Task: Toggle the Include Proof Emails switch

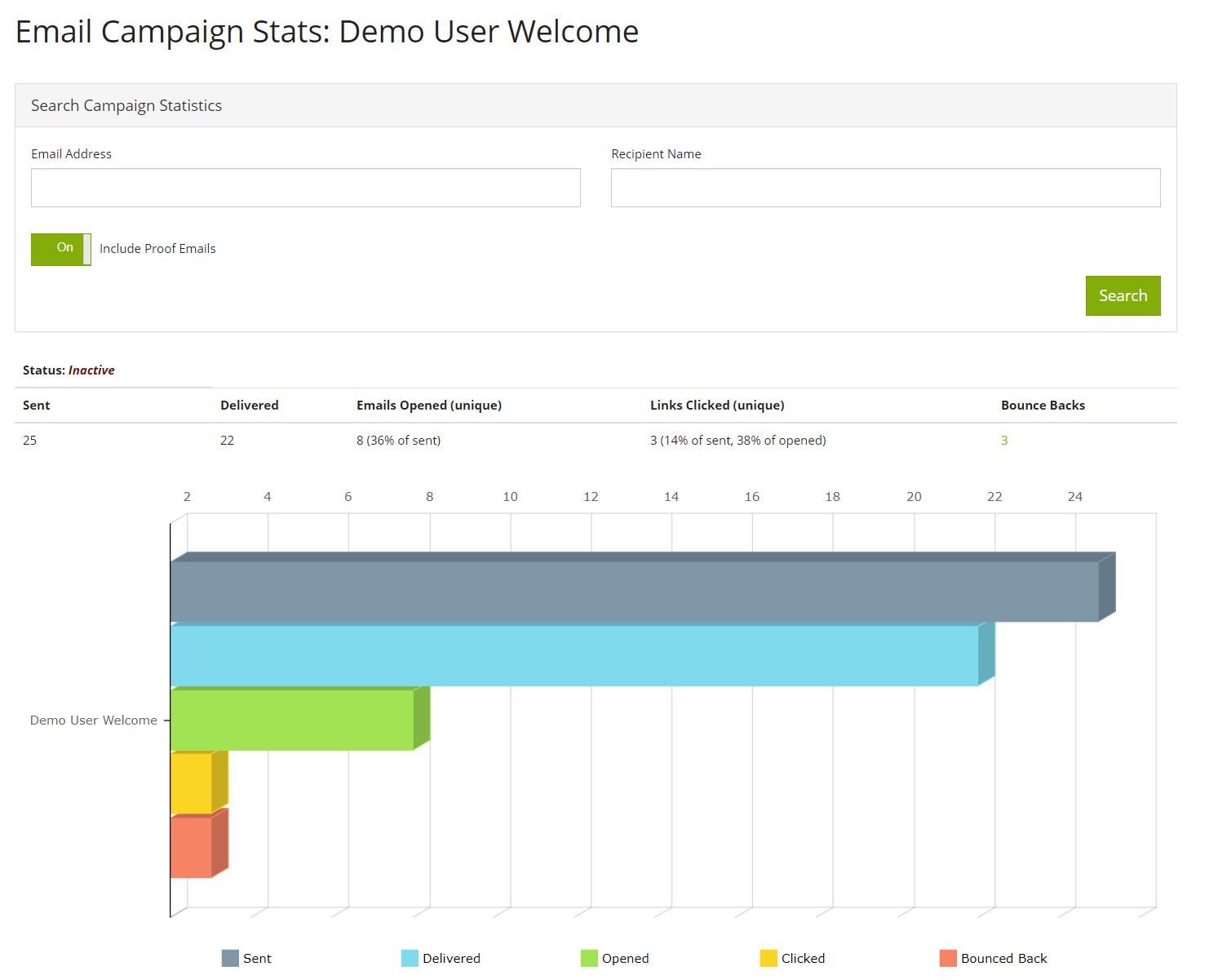Action: 61,249
